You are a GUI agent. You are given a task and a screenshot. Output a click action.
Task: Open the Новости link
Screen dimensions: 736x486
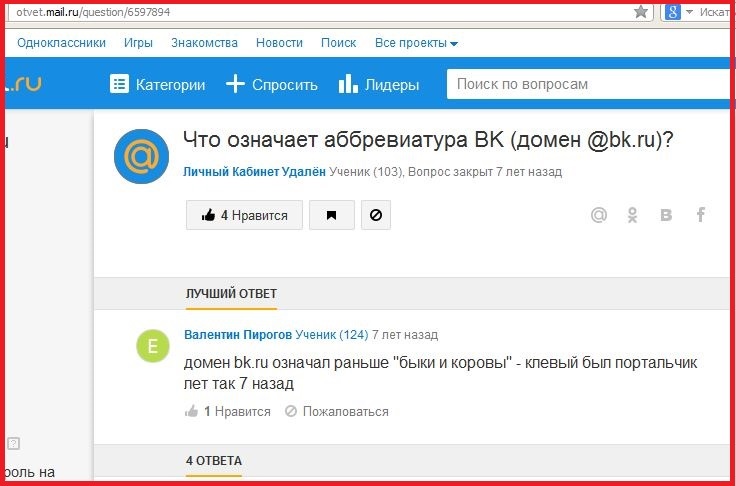click(x=279, y=43)
